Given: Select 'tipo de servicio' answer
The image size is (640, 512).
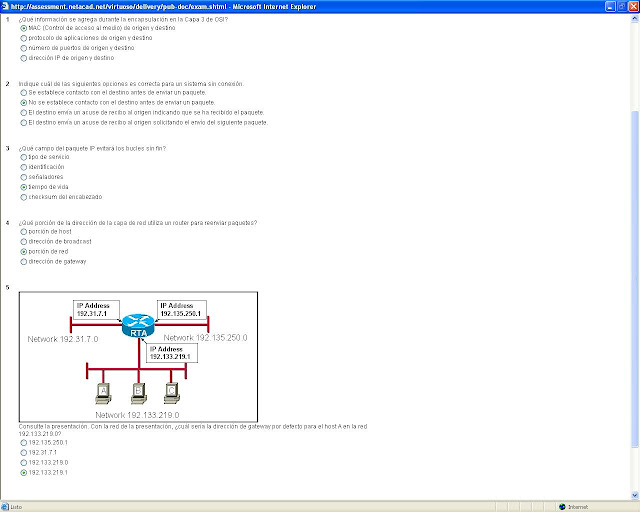Looking at the screenshot, I should [24, 157].
